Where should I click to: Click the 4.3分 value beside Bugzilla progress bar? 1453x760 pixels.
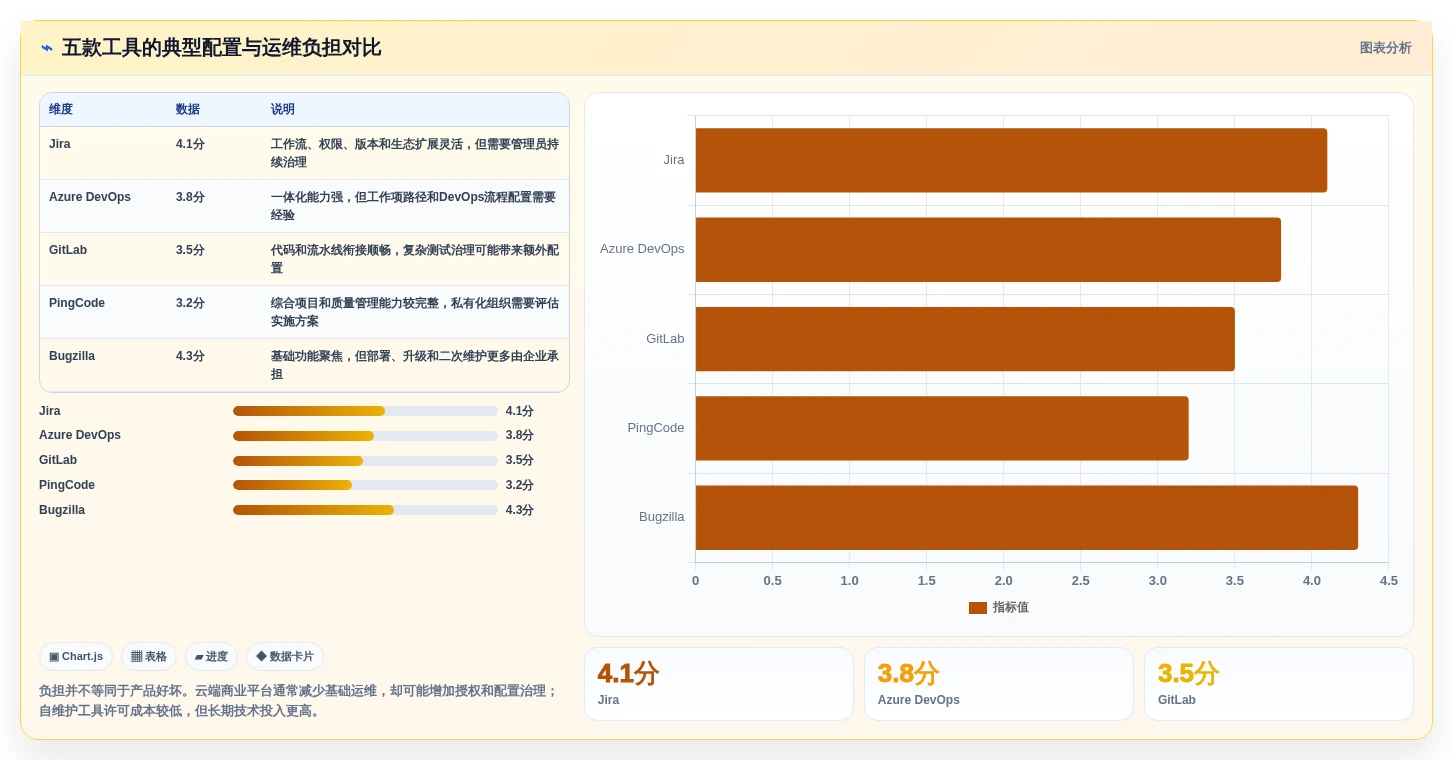[520, 510]
